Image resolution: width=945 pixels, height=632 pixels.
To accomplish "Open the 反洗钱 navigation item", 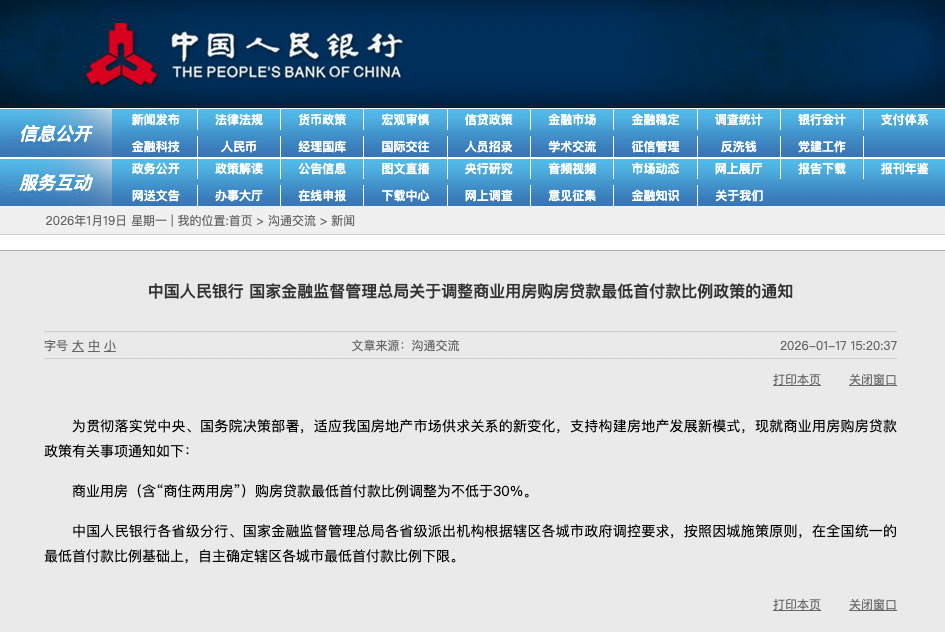I will 738,146.
